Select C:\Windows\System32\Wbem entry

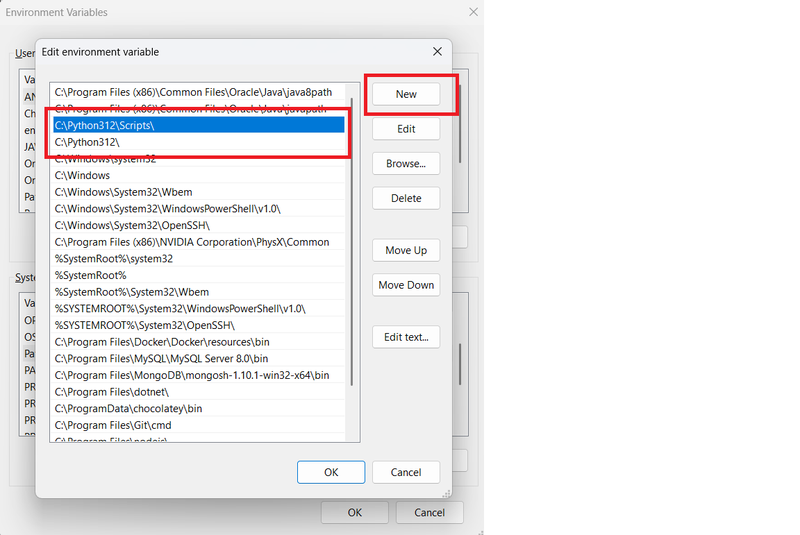point(199,192)
